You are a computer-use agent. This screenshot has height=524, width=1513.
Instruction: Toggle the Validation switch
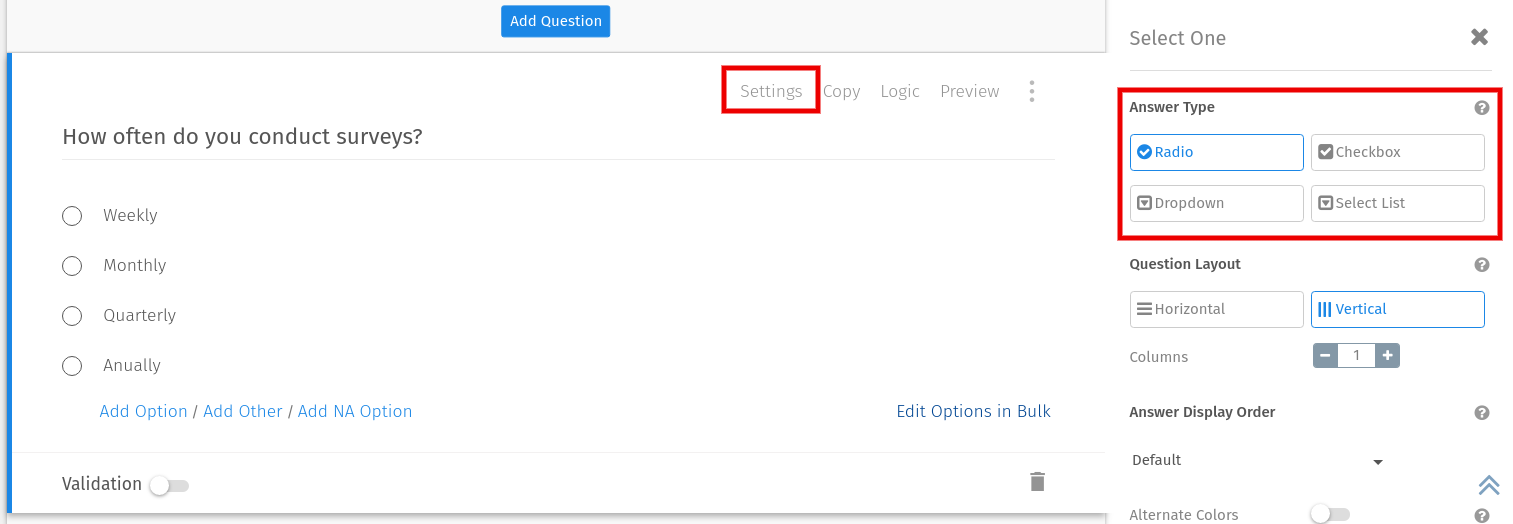169,486
